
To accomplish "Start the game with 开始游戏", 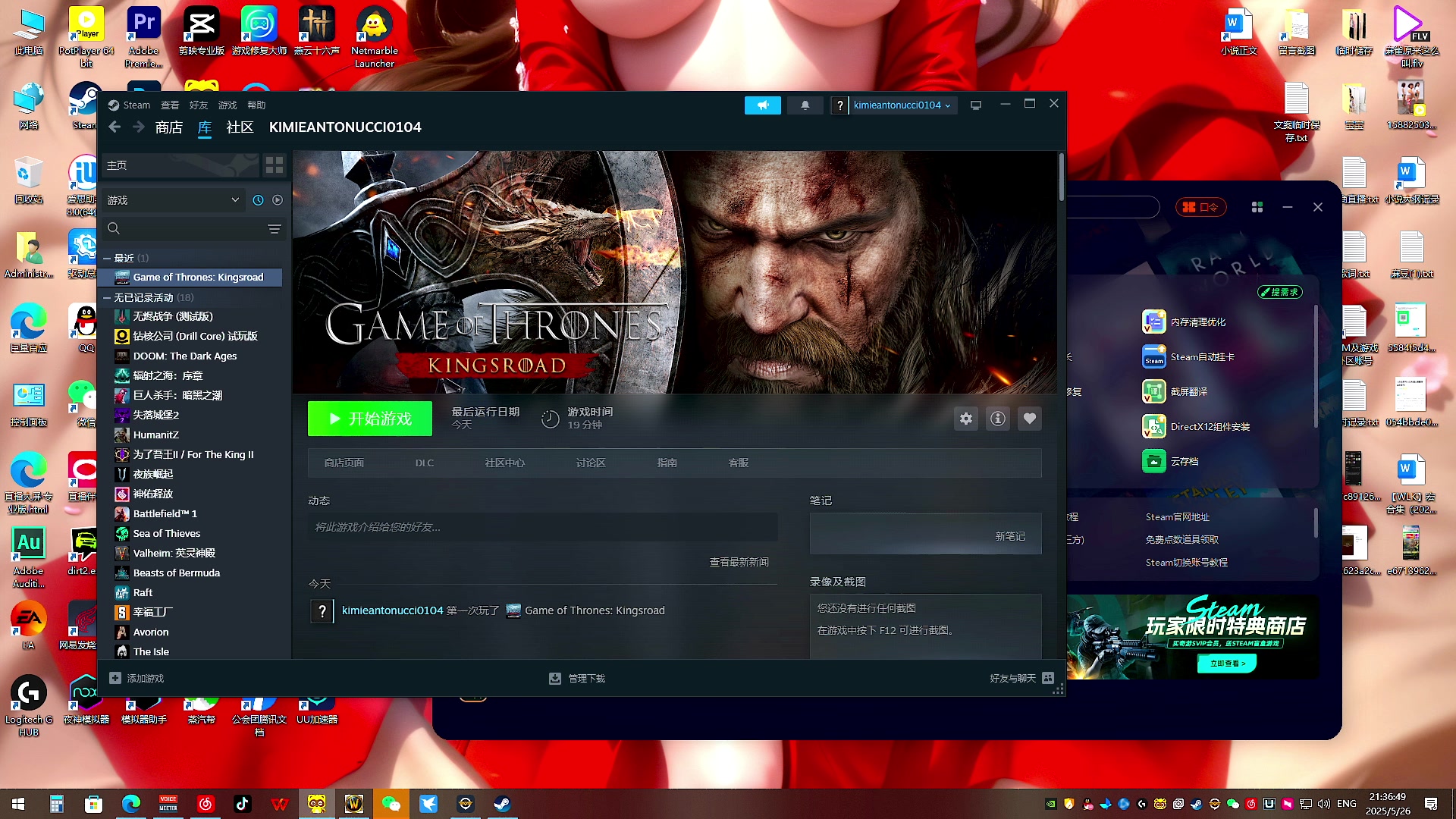I will pos(370,419).
